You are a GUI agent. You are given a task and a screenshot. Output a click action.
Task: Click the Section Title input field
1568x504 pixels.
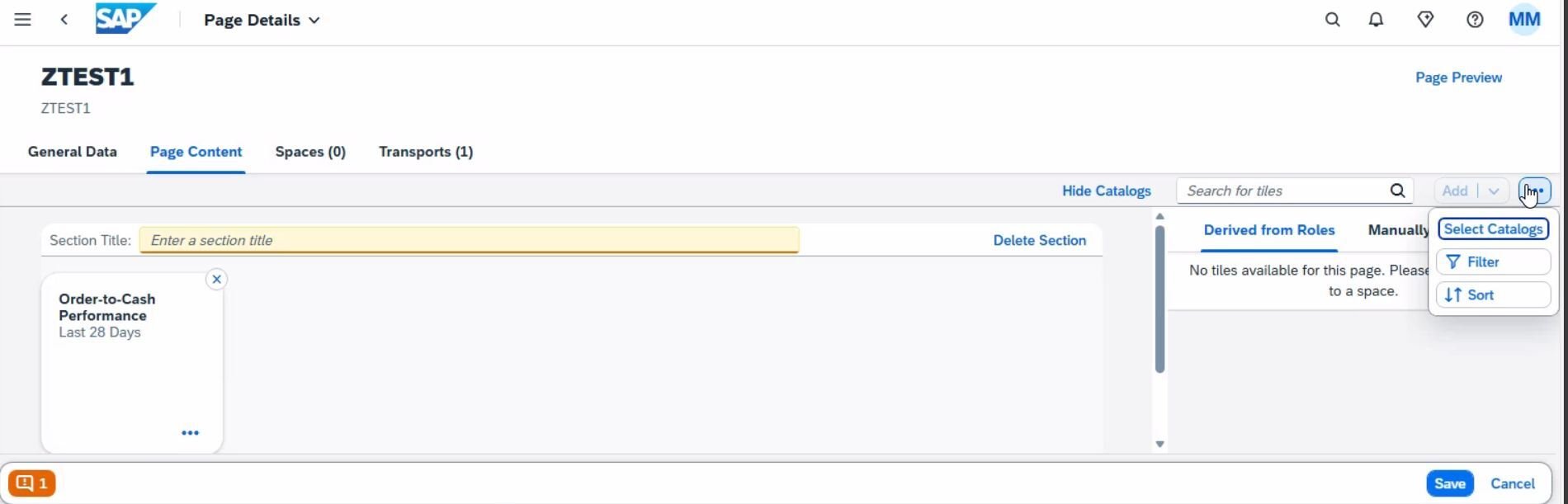(469, 241)
